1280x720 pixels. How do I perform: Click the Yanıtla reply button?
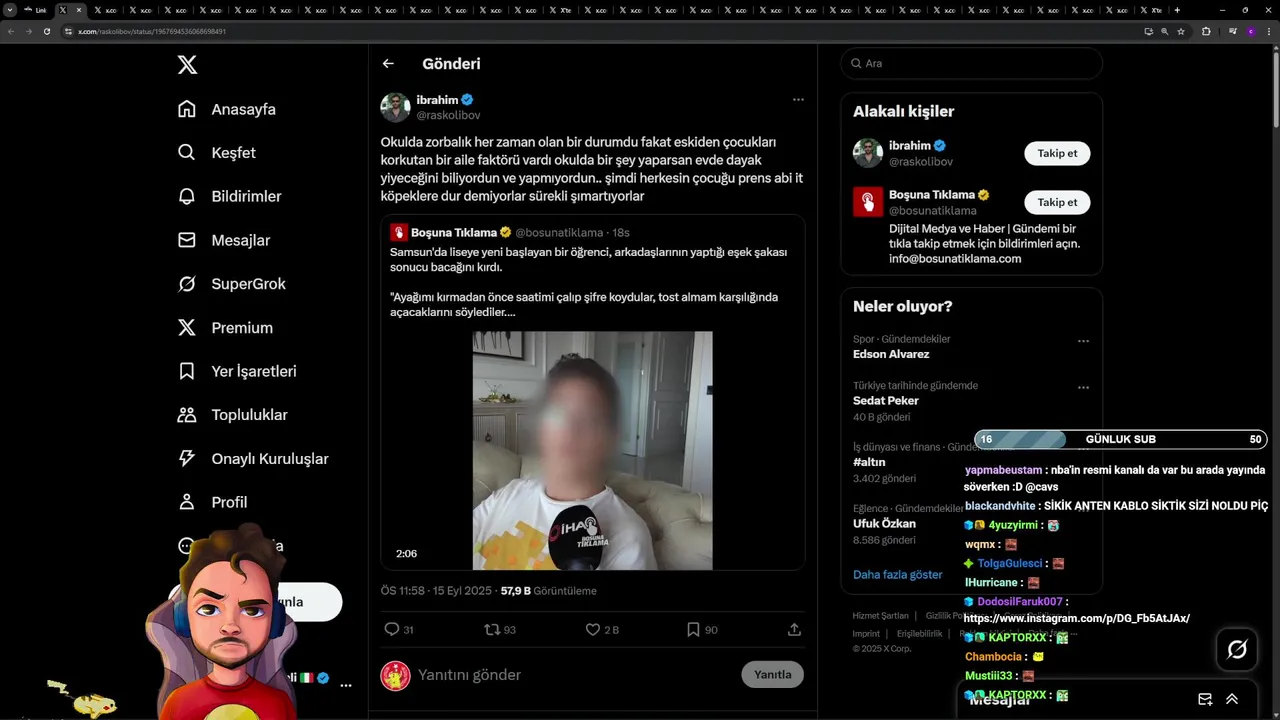(773, 674)
